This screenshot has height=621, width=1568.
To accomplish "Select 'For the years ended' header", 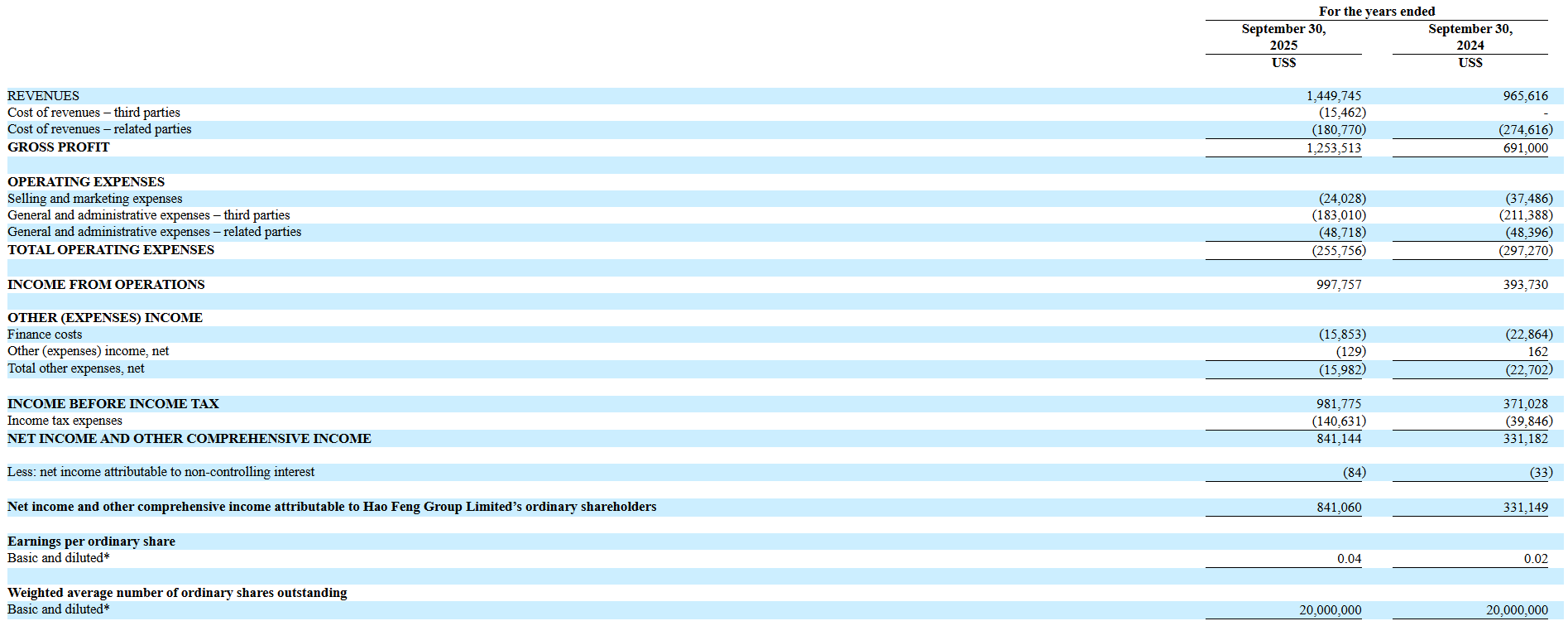I will 1377,12.
